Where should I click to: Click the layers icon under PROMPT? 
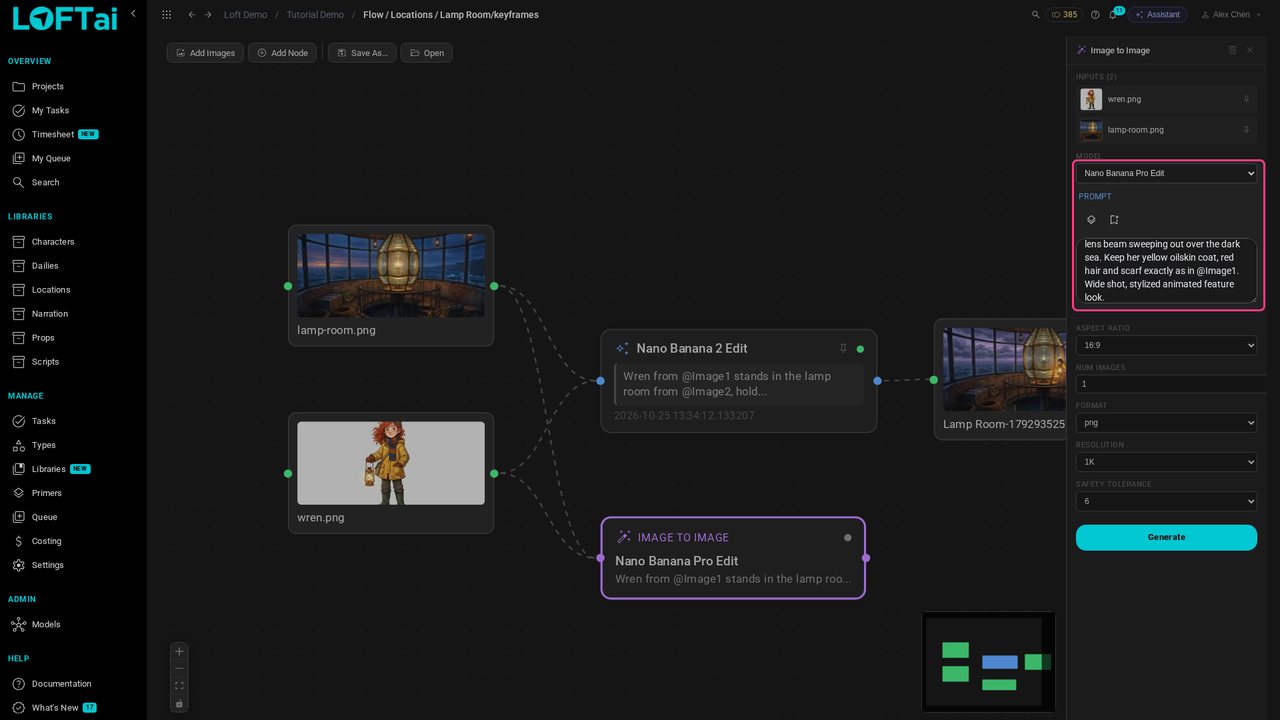tap(1091, 220)
